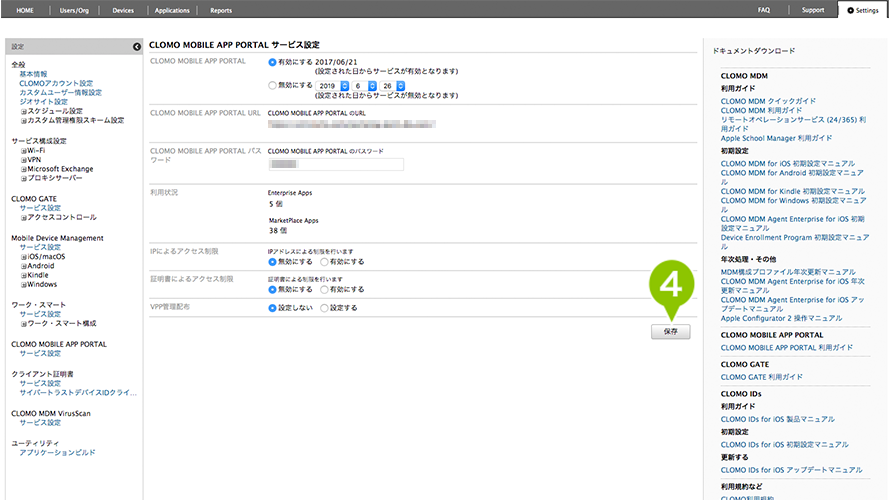Collapse the 設定 sidebar with arrow icon

pyautogui.click(x=137, y=46)
